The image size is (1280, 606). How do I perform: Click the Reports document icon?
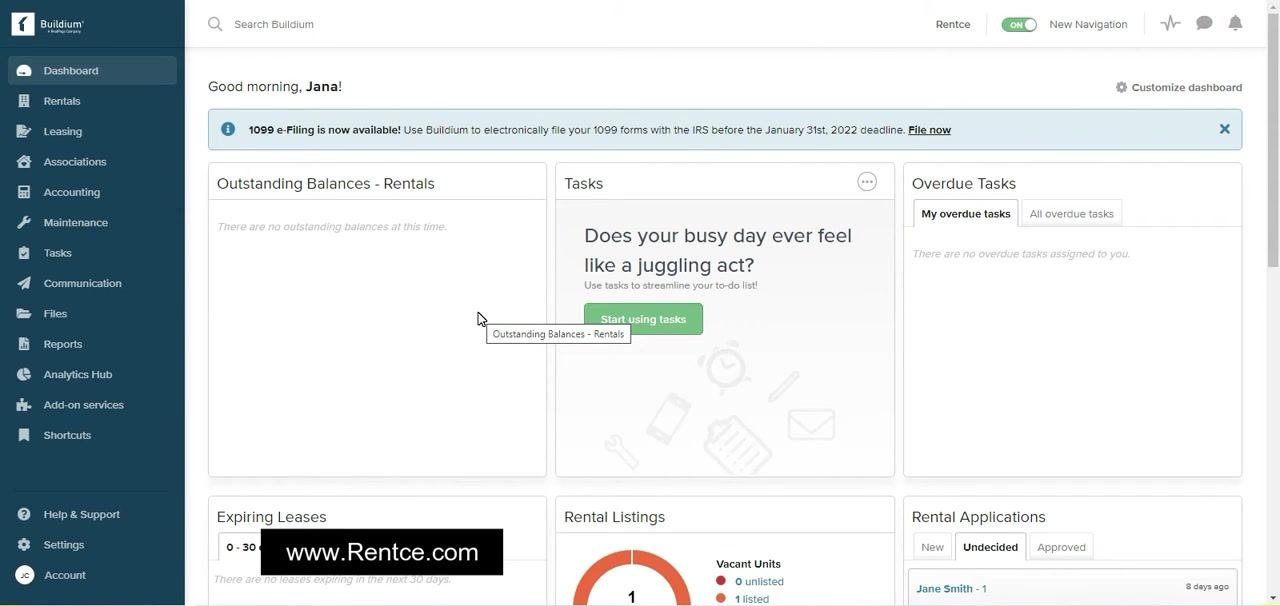(24, 344)
